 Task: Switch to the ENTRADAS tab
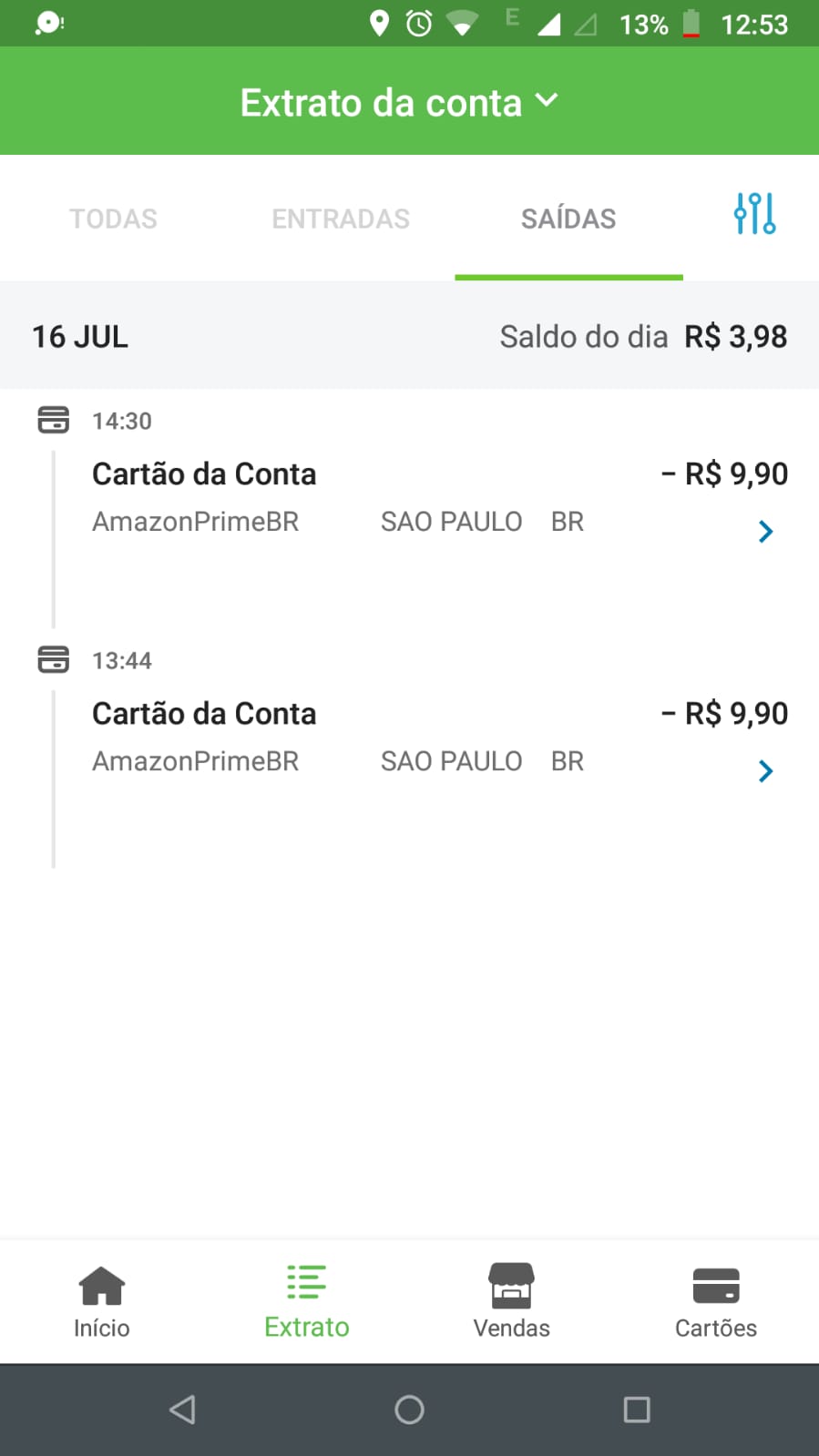click(x=341, y=219)
